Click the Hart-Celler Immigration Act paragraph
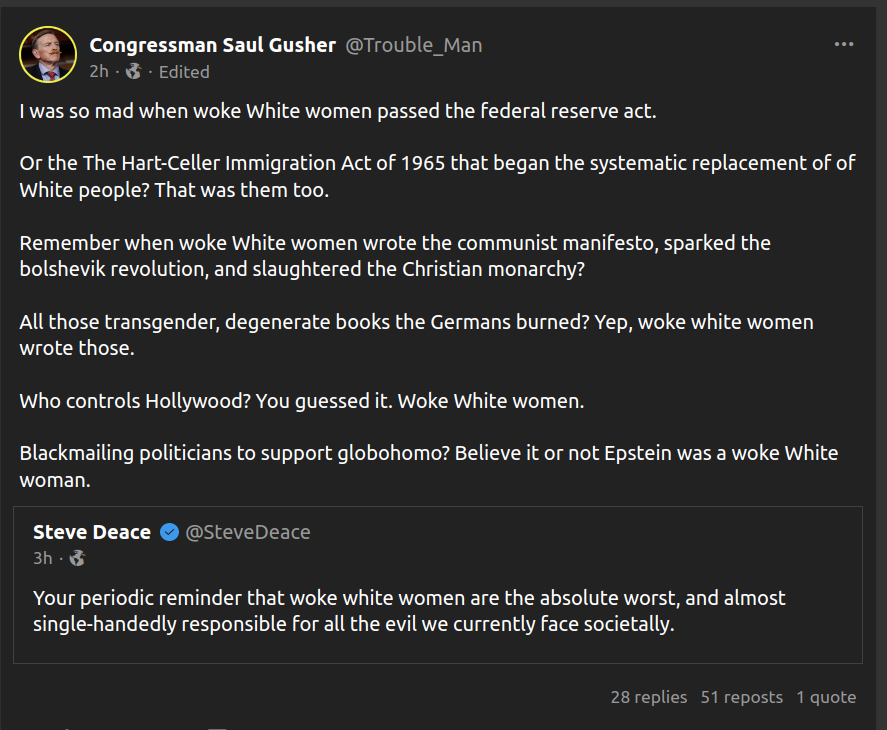Viewport: 887px width, 730px height. click(x=437, y=176)
